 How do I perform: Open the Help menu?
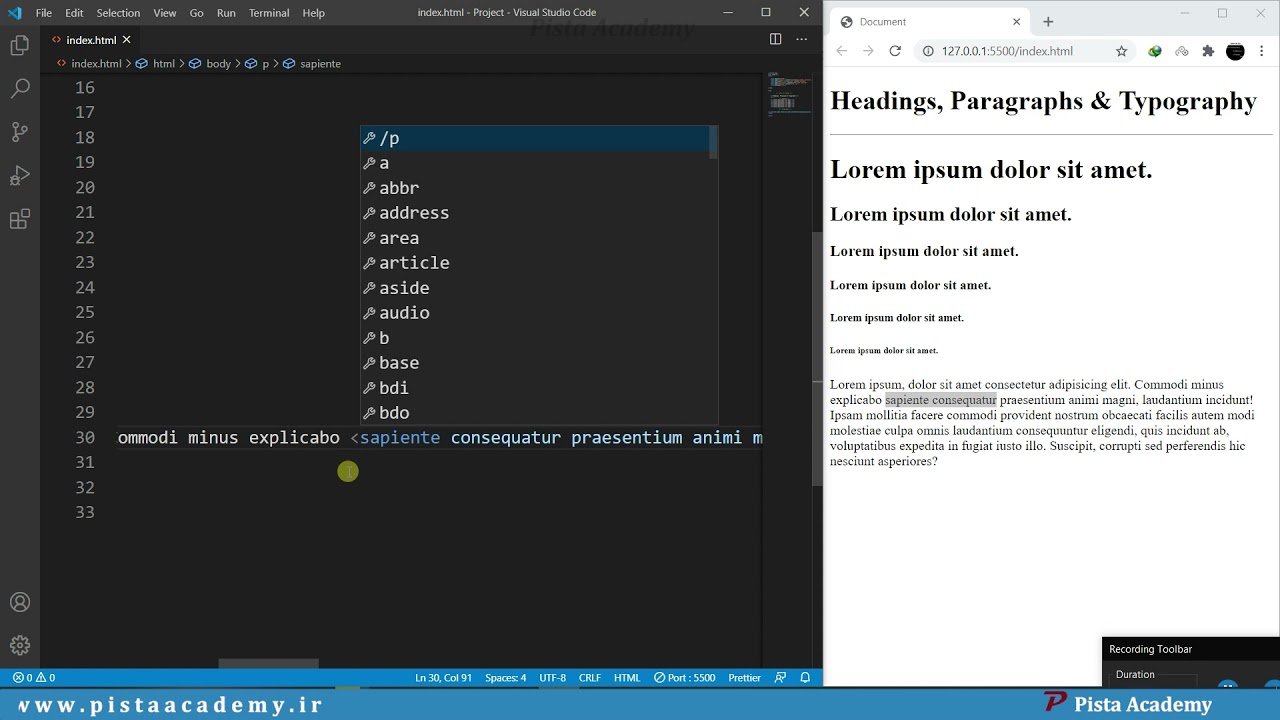[x=314, y=13]
